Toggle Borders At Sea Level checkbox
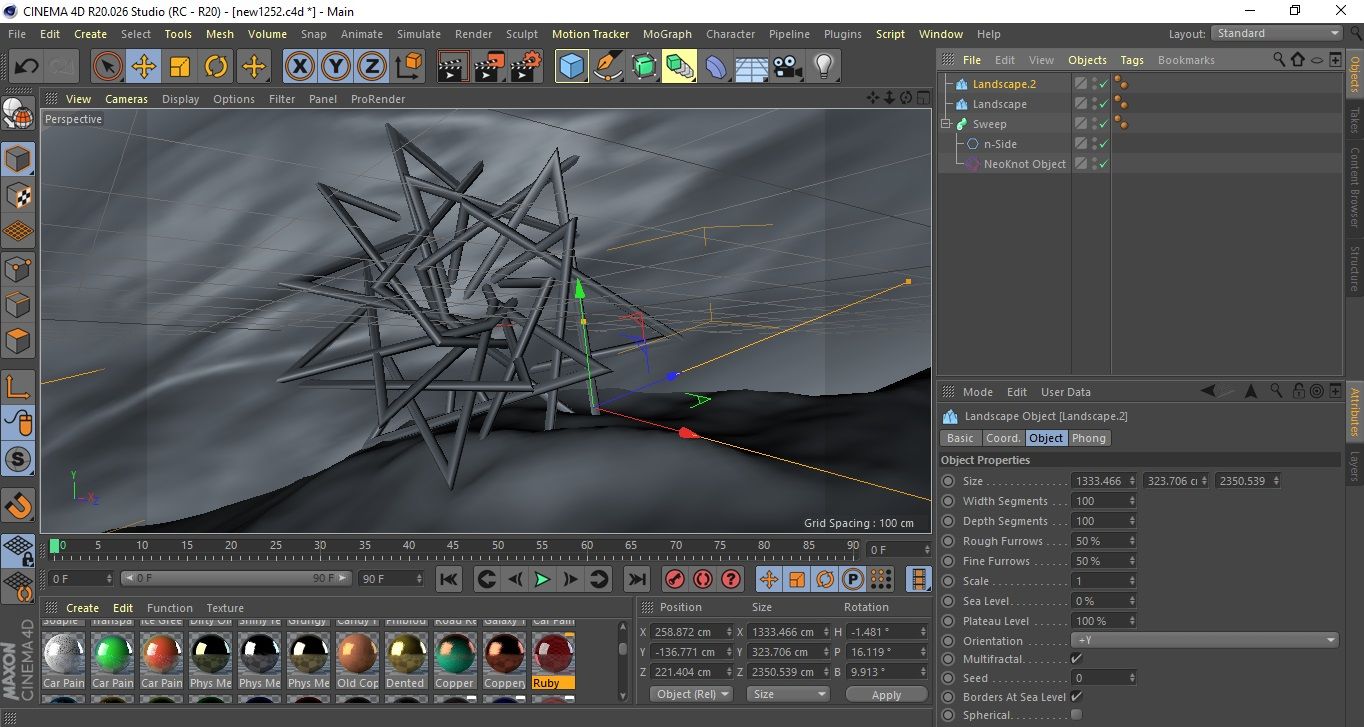Image resolution: width=1364 pixels, height=727 pixels. pyautogui.click(x=1076, y=697)
